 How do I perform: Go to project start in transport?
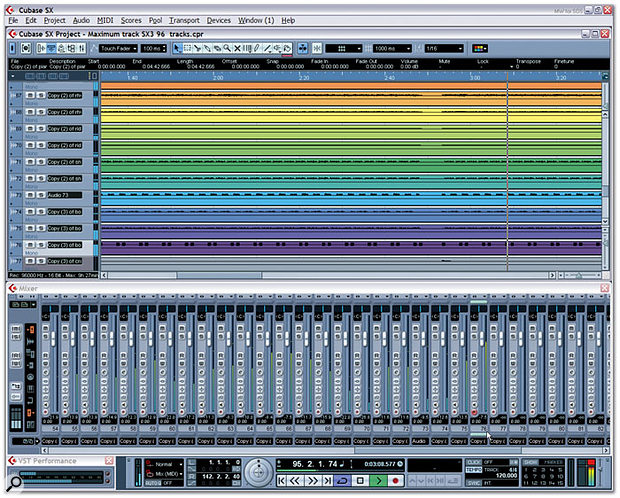(x=281, y=481)
